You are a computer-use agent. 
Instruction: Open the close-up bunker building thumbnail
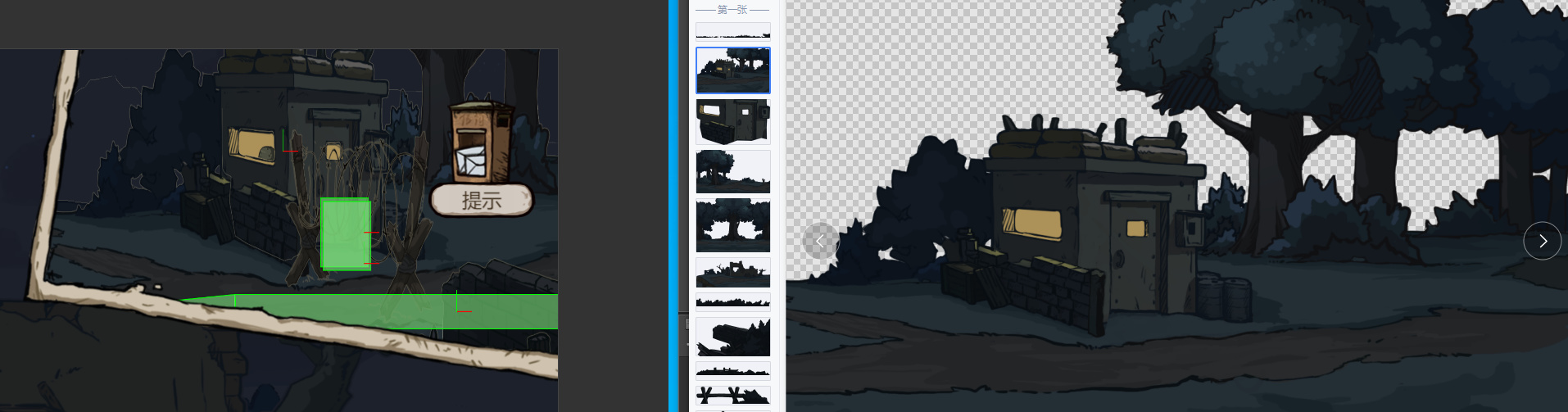coord(733,121)
